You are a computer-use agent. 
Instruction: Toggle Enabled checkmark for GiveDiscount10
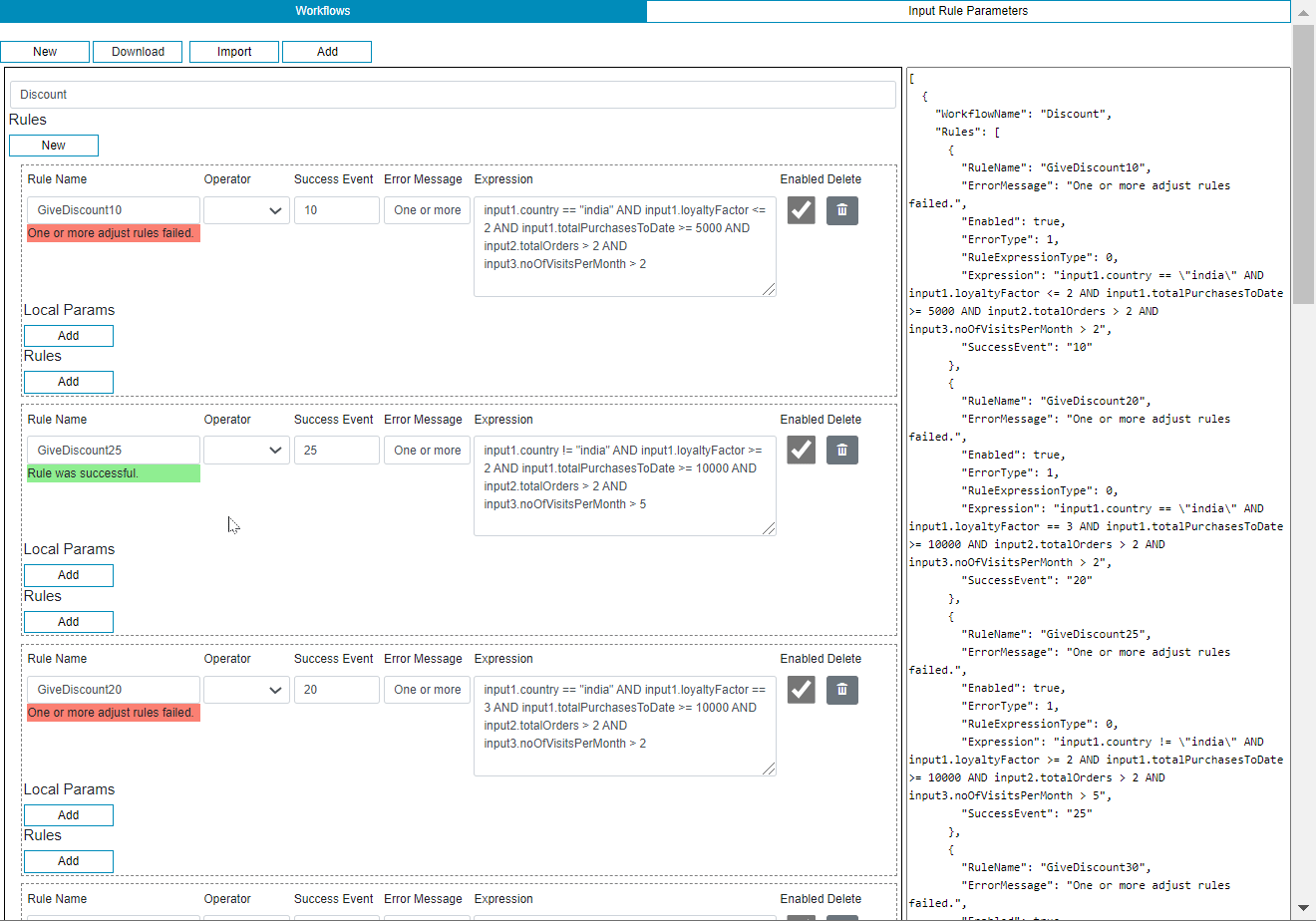pos(802,210)
